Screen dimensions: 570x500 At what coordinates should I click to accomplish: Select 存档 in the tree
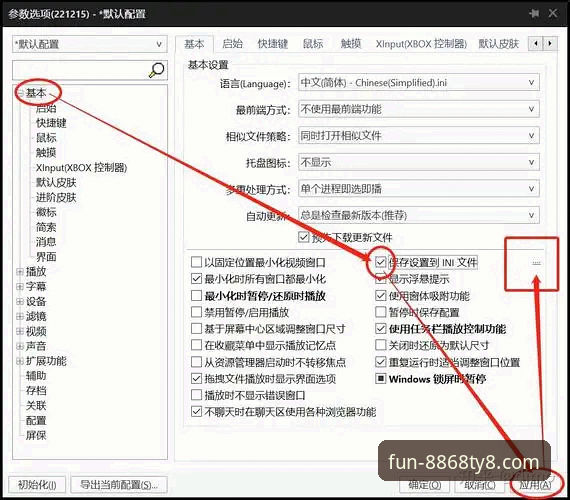click(36, 391)
